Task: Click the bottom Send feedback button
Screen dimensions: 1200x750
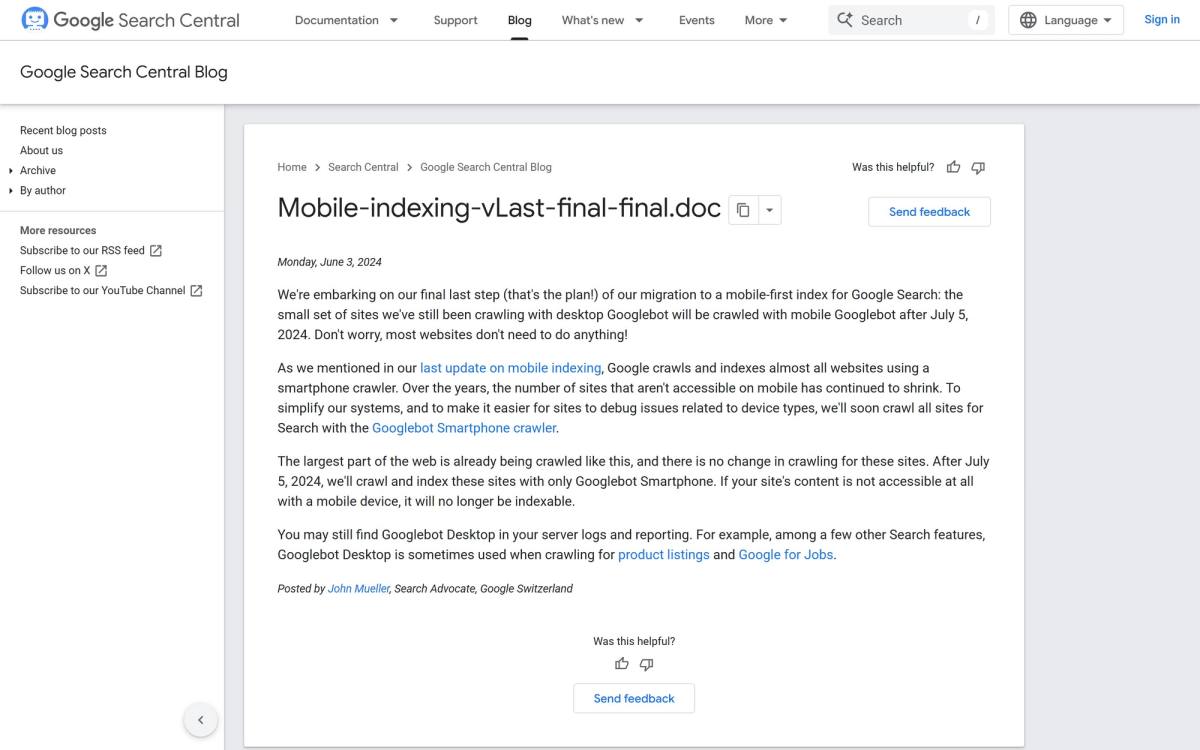Action: [634, 698]
